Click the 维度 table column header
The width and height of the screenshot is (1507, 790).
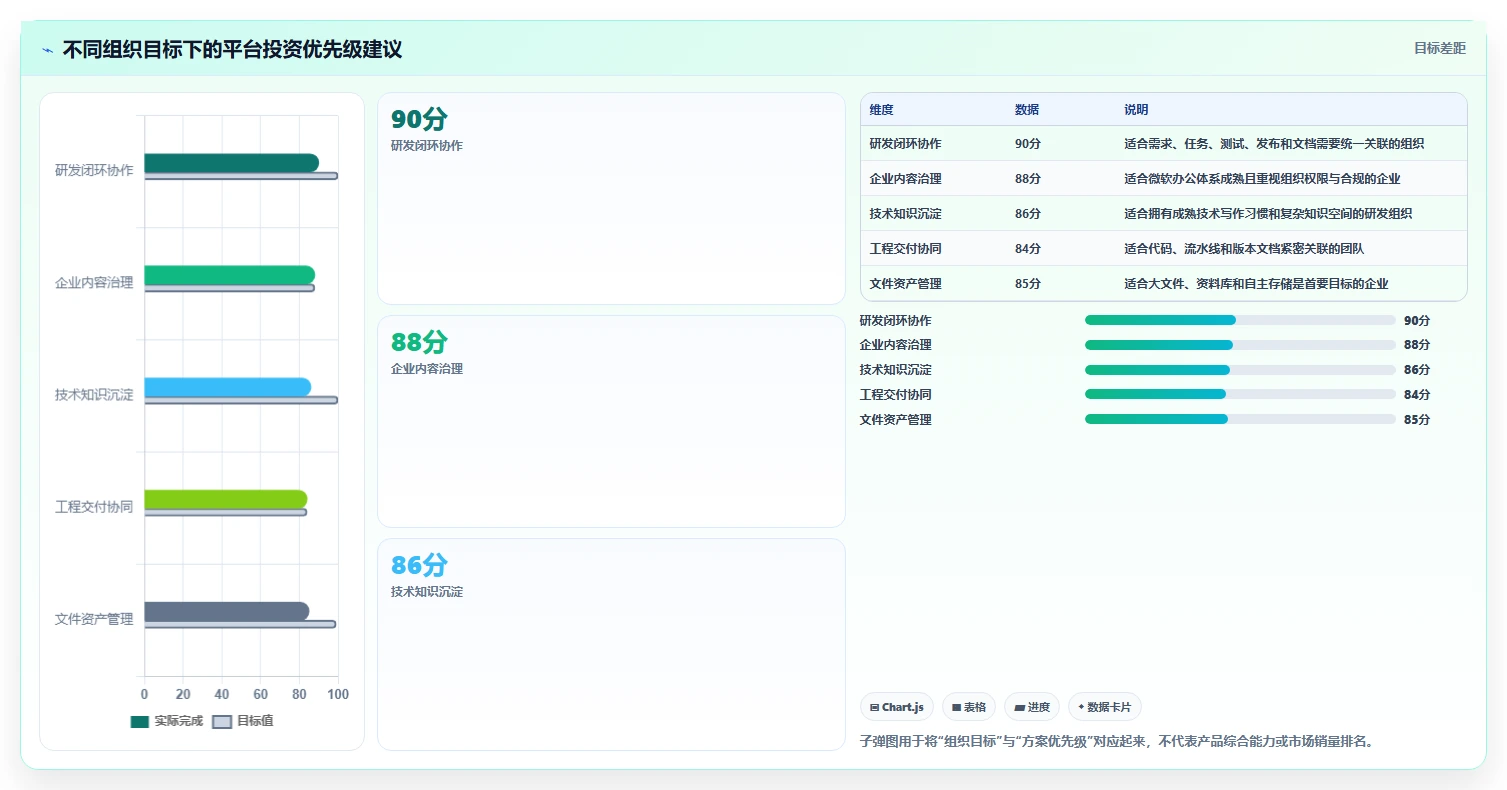pyautogui.click(x=882, y=109)
